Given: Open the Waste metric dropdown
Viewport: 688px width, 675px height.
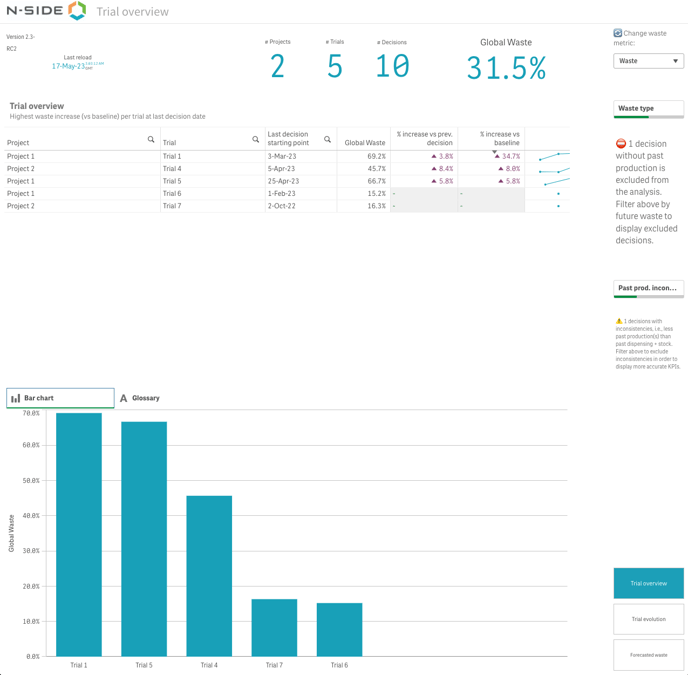Looking at the screenshot, I should pos(648,61).
